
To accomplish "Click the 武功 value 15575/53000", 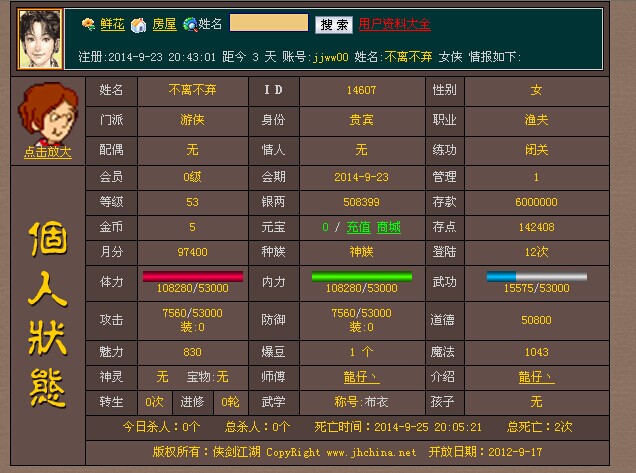I will 536,288.
